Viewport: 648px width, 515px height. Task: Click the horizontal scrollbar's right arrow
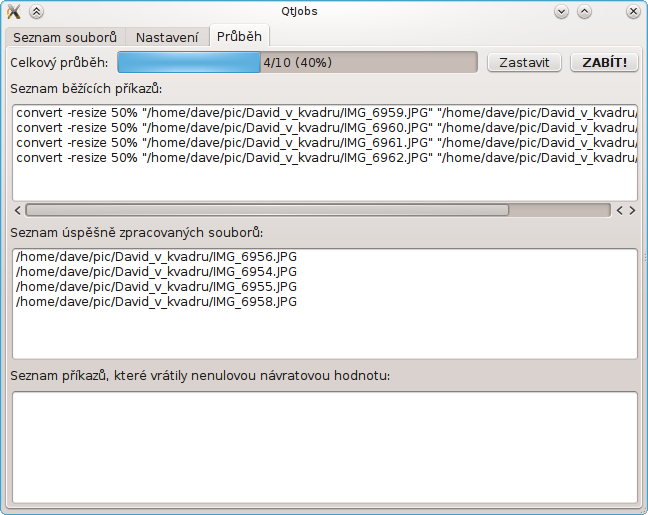pos(631,211)
